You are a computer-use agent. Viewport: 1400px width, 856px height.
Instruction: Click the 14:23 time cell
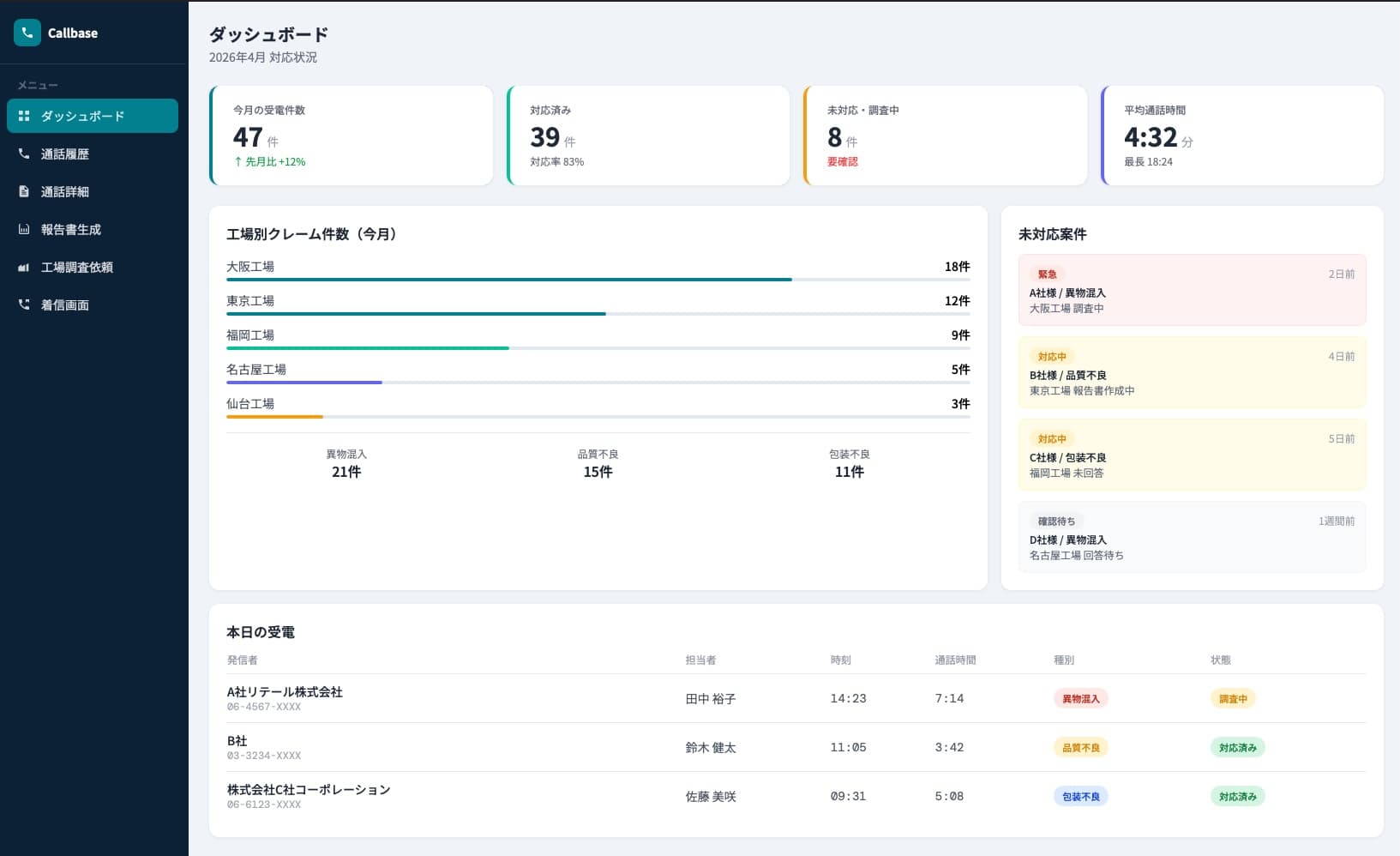[x=848, y=699]
